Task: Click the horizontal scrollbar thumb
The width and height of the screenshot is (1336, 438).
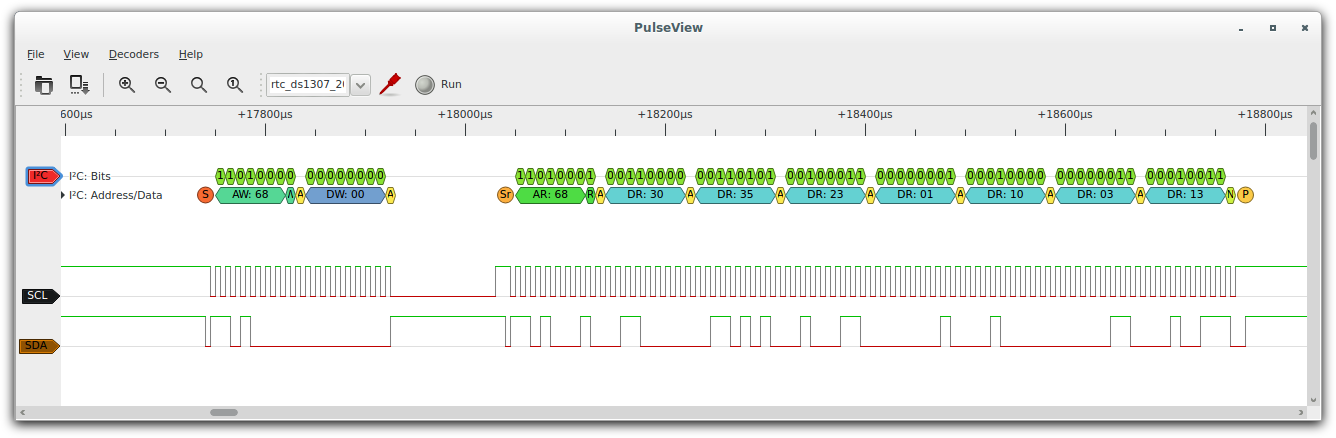Action: [x=224, y=412]
